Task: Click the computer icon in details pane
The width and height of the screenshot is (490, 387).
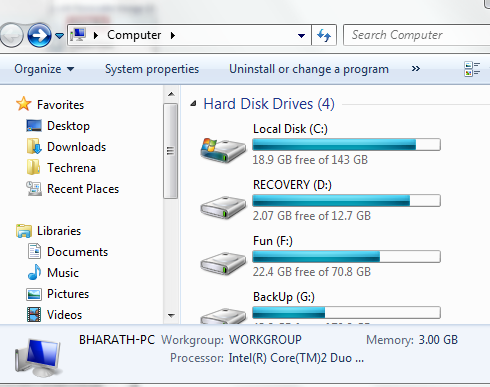Action: point(38,357)
